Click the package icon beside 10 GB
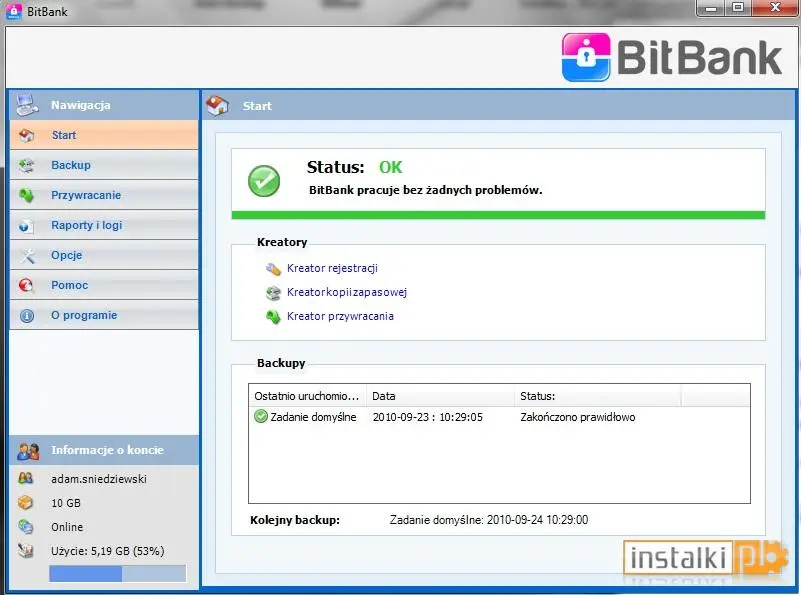Image resolution: width=801 pixels, height=595 pixels. coord(26,503)
